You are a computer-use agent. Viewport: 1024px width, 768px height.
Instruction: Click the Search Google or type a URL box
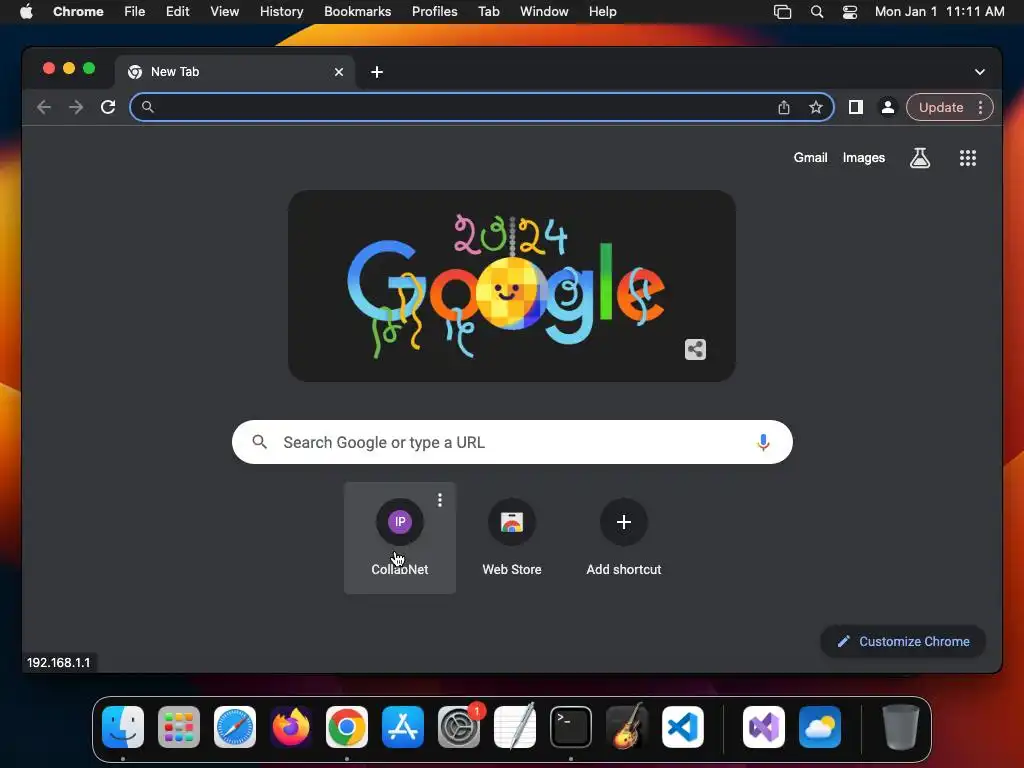point(512,442)
